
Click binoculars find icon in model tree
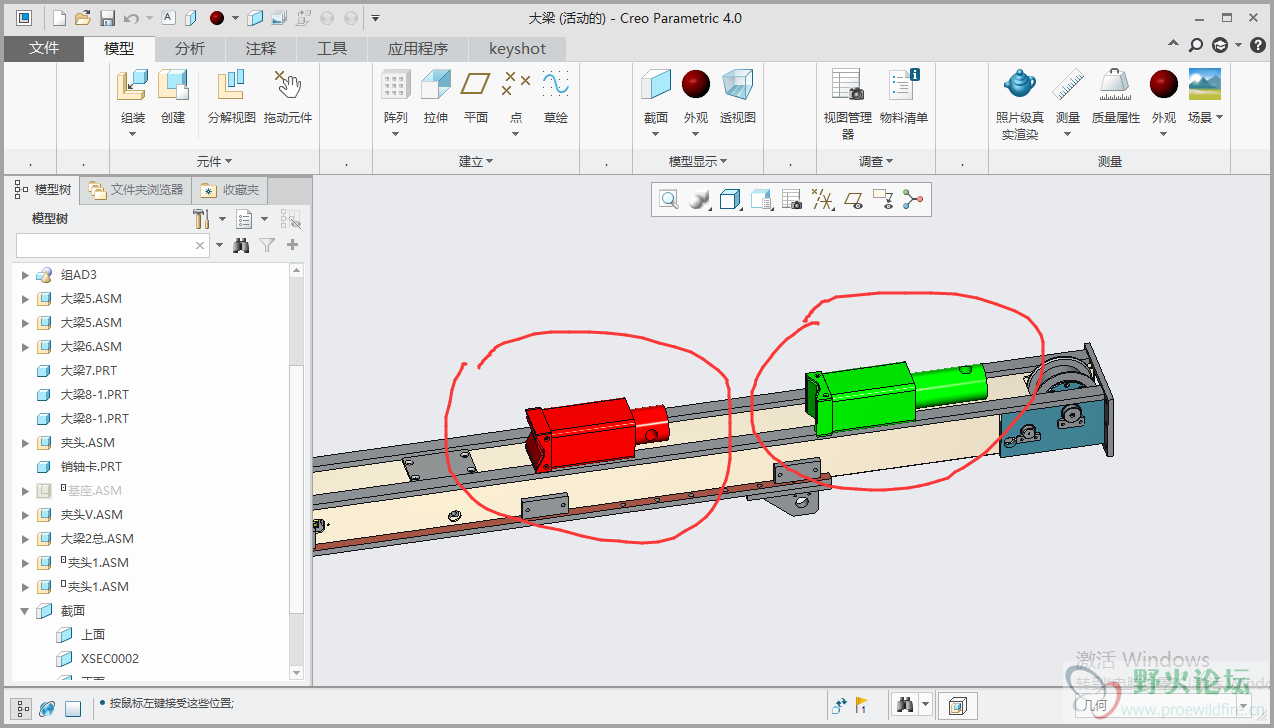pos(241,245)
